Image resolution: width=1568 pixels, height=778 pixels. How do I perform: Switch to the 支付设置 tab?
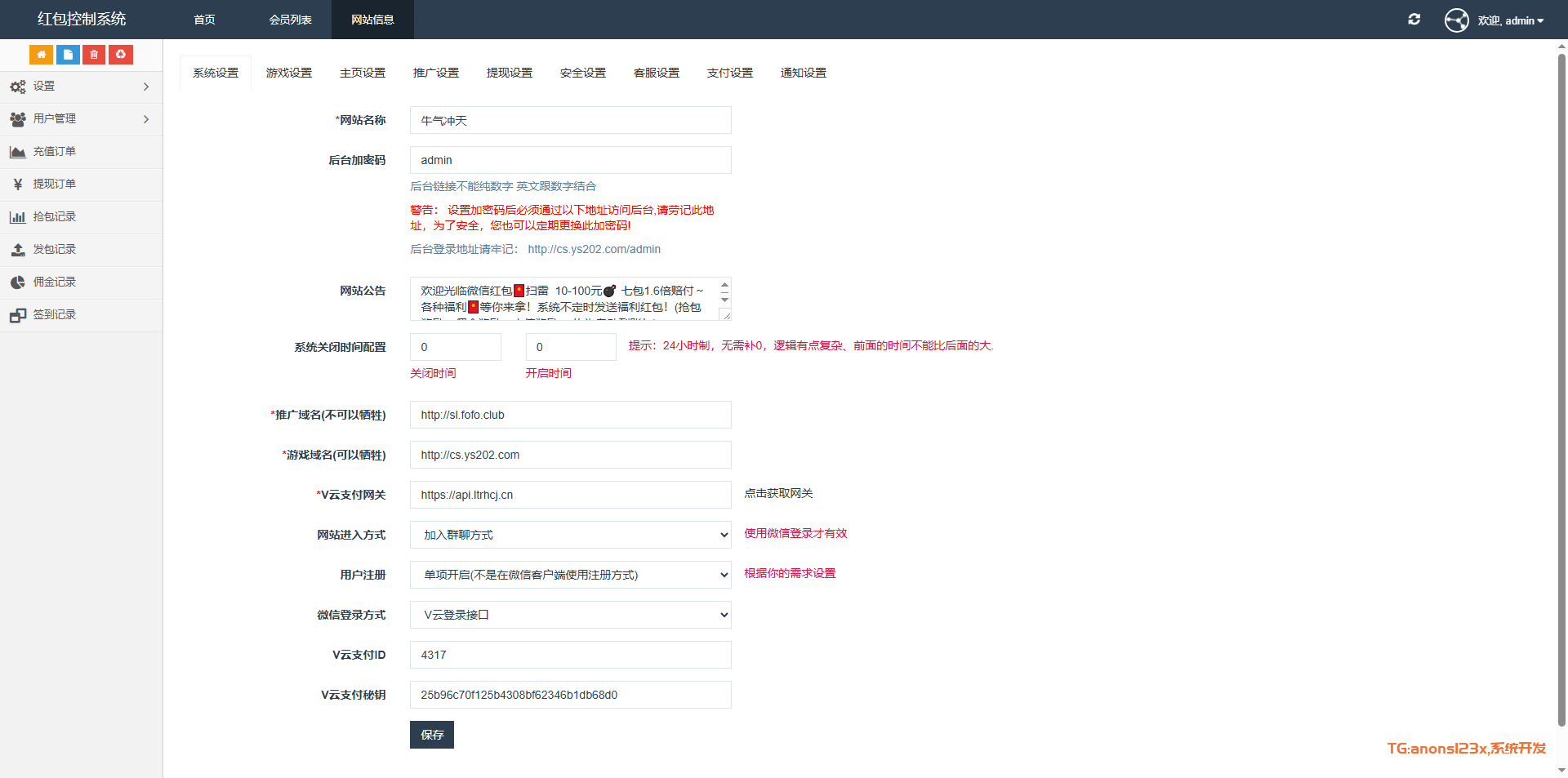(730, 73)
